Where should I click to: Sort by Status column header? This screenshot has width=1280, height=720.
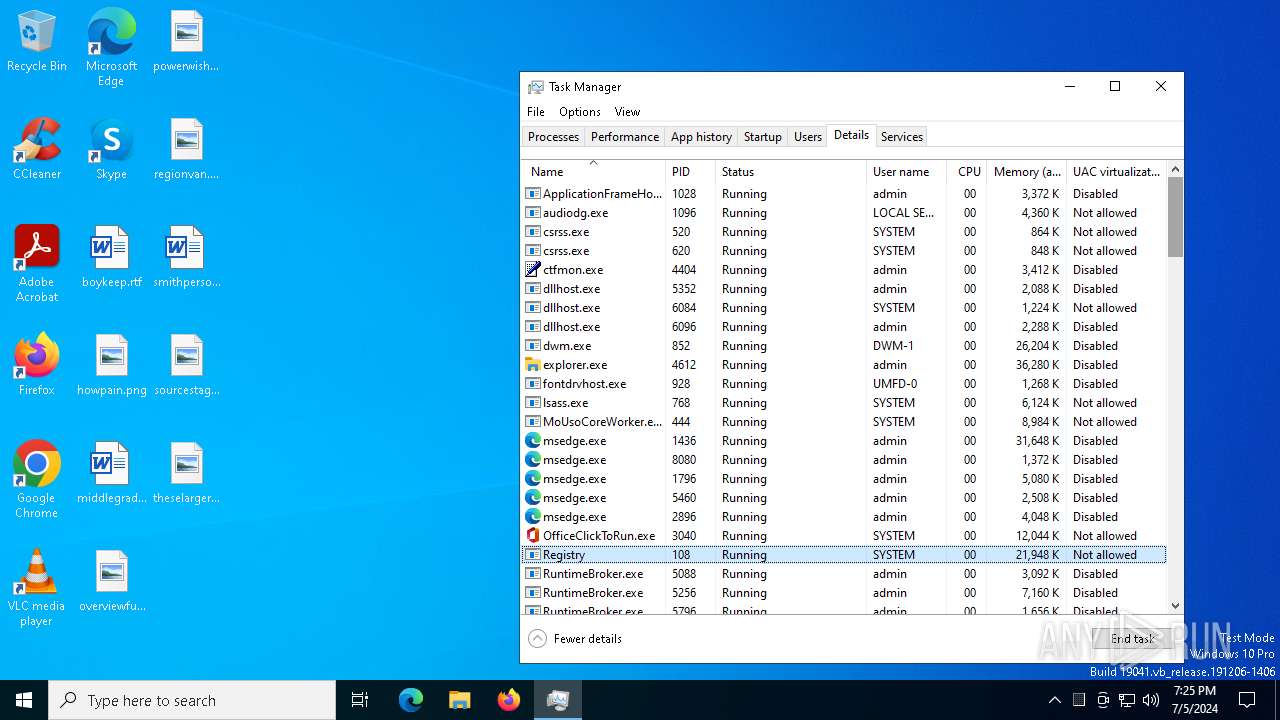(791, 171)
